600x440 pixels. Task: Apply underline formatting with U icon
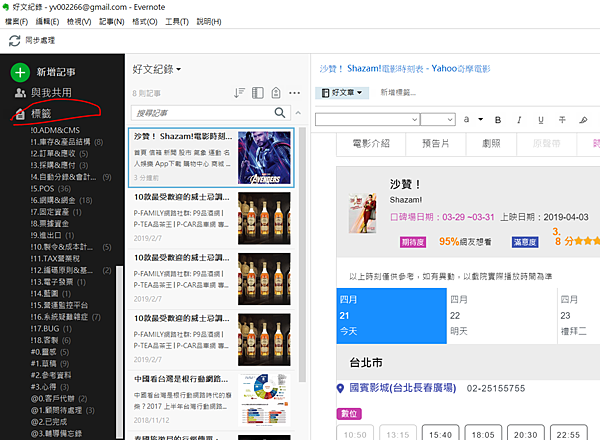pos(541,120)
